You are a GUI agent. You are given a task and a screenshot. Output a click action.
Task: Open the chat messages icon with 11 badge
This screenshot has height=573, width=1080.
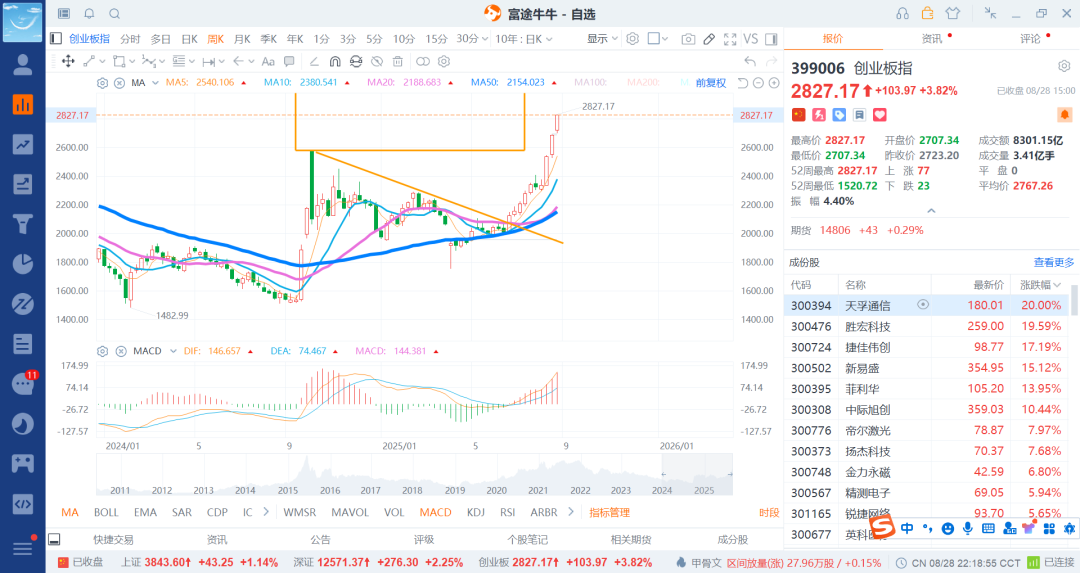pyautogui.click(x=23, y=383)
